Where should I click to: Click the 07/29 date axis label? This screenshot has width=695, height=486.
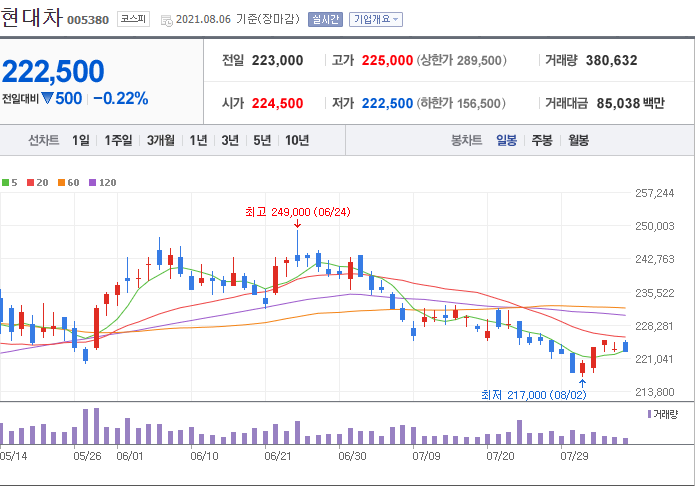[574, 456]
